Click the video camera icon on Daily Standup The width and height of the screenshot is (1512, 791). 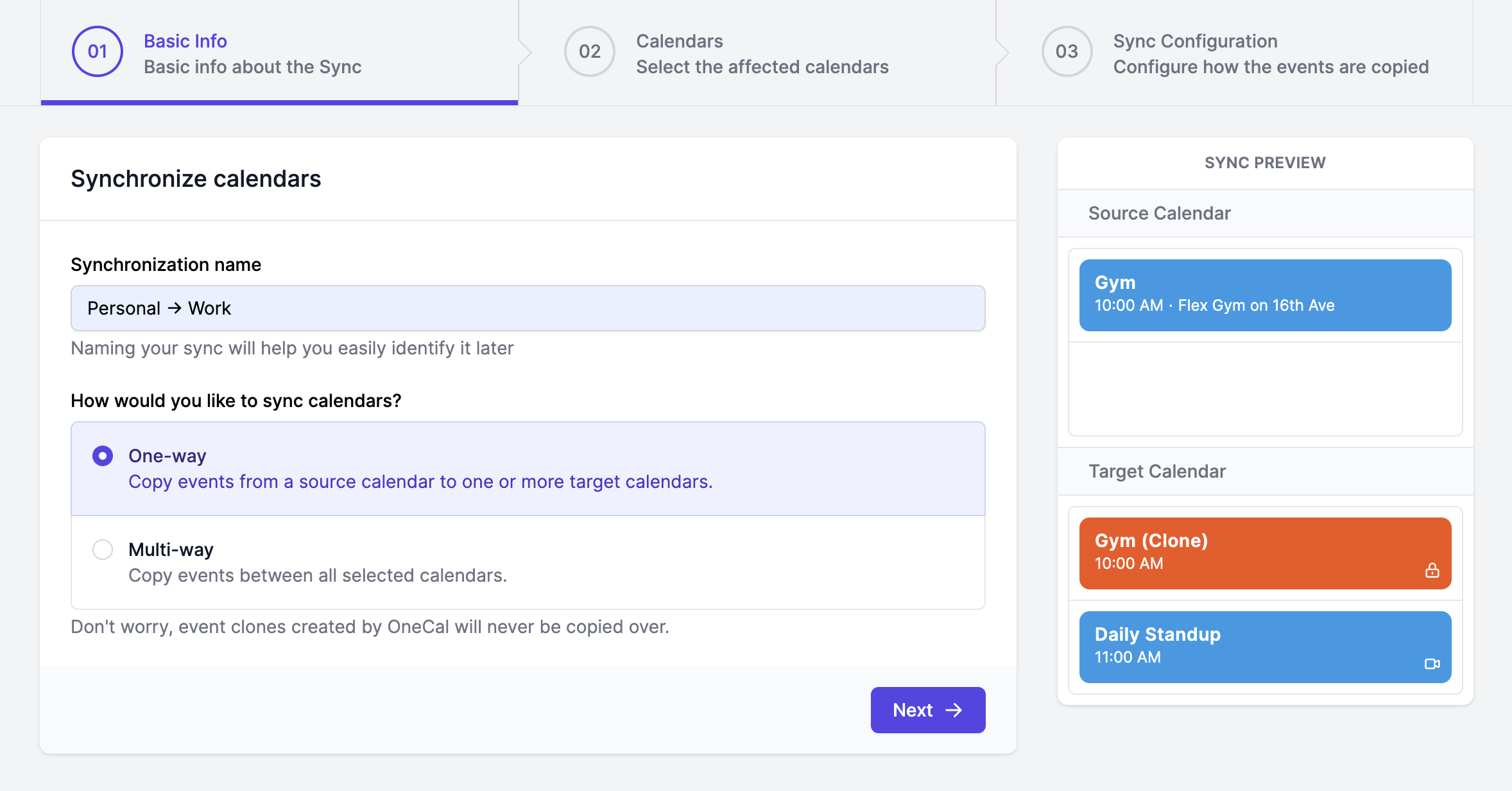pyautogui.click(x=1430, y=663)
